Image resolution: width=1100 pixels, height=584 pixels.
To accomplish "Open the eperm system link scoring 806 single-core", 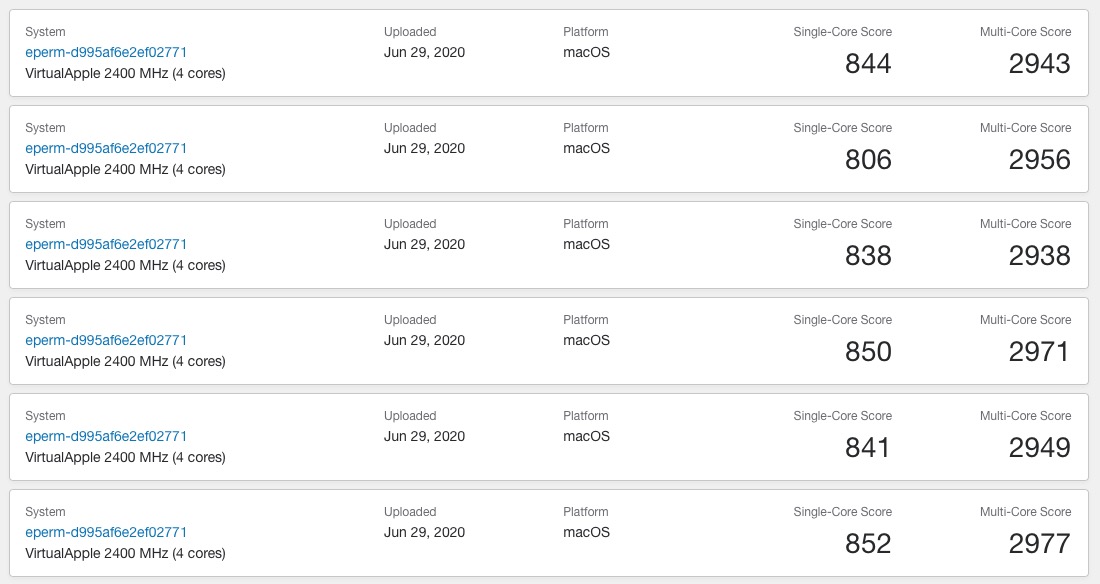I will pos(106,148).
